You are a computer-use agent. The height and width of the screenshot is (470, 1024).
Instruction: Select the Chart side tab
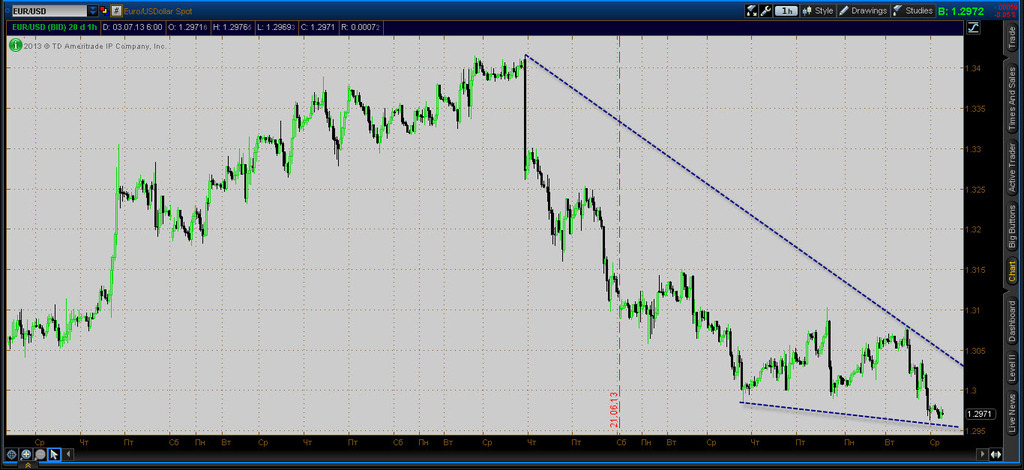point(1012,272)
